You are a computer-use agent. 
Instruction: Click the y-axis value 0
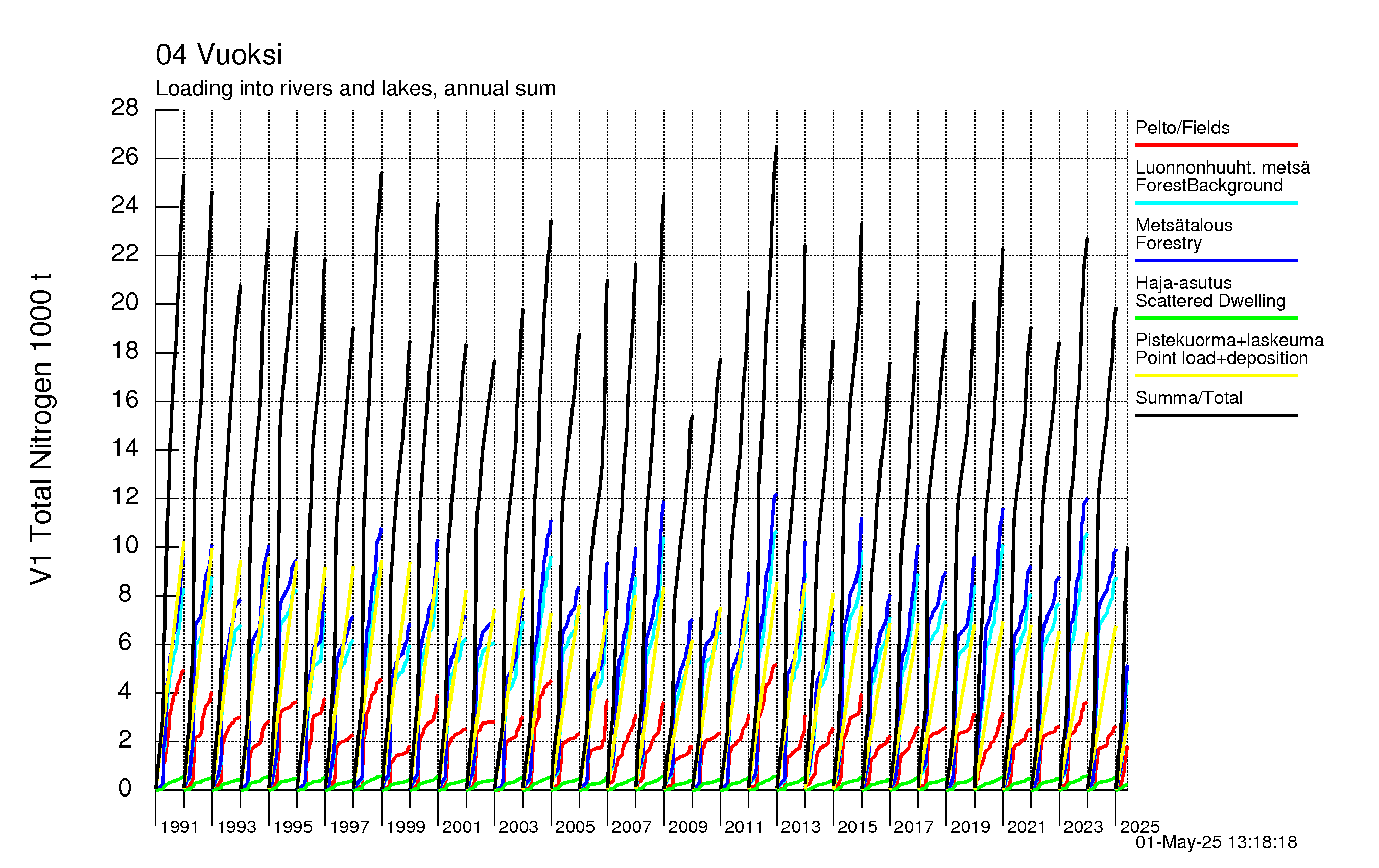click(125, 788)
